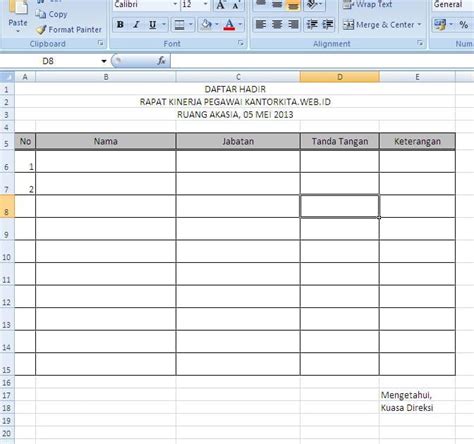Click the Kuasa Direksi cell
474x444 pixels.
click(417, 408)
